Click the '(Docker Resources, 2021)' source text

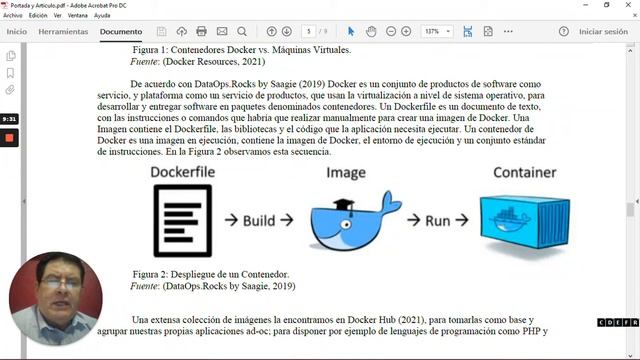tap(213, 62)
